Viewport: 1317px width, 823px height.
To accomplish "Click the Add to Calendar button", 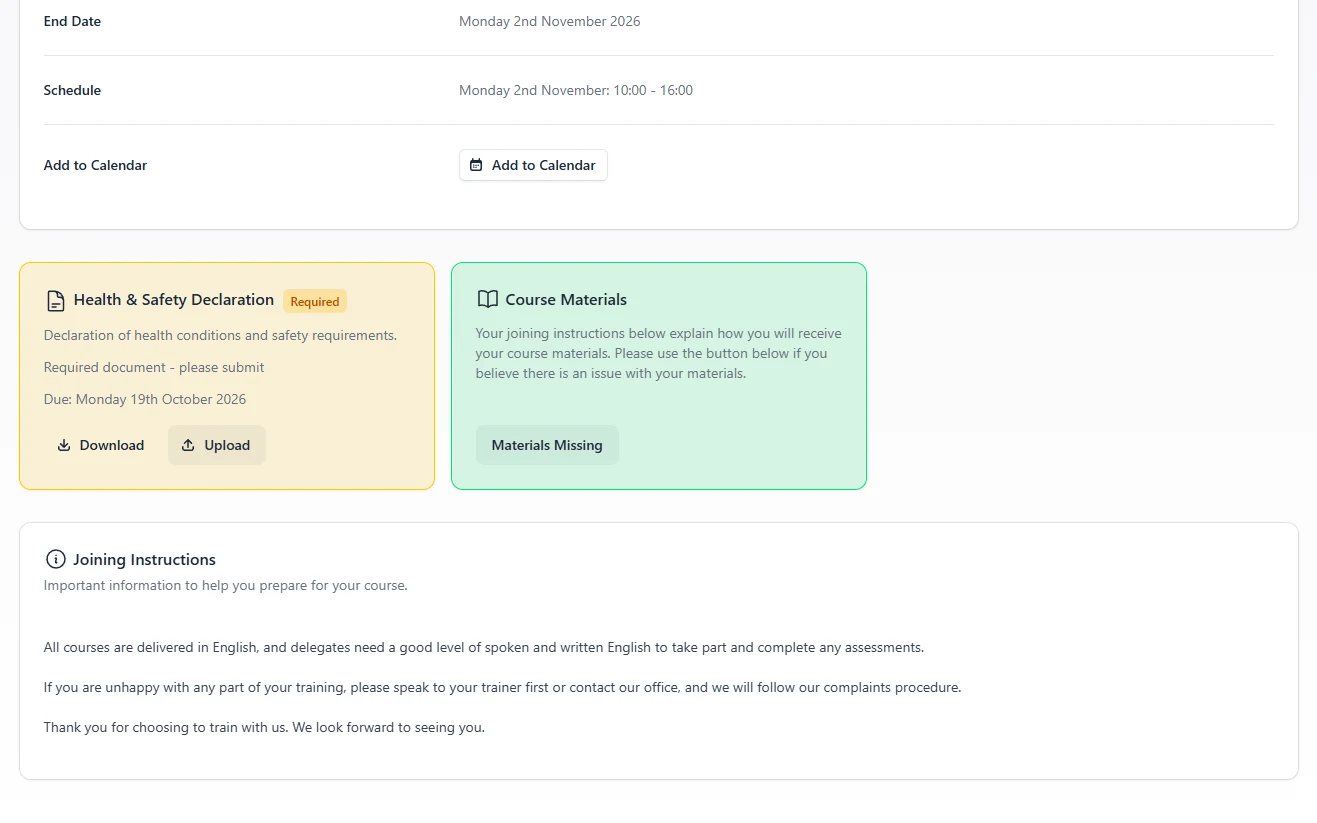I will pyautogui.click(x=533, y=165).
